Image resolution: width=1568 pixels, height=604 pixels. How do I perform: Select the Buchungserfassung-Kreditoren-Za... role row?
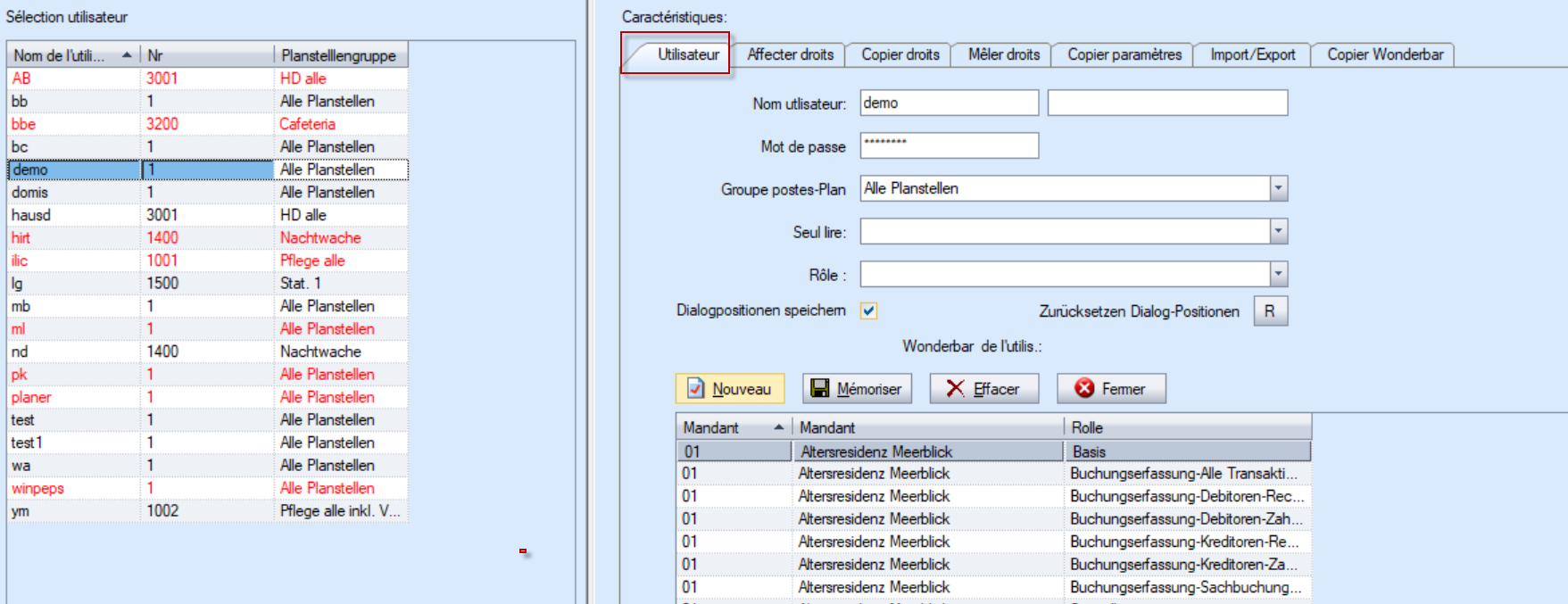point(993,565)
